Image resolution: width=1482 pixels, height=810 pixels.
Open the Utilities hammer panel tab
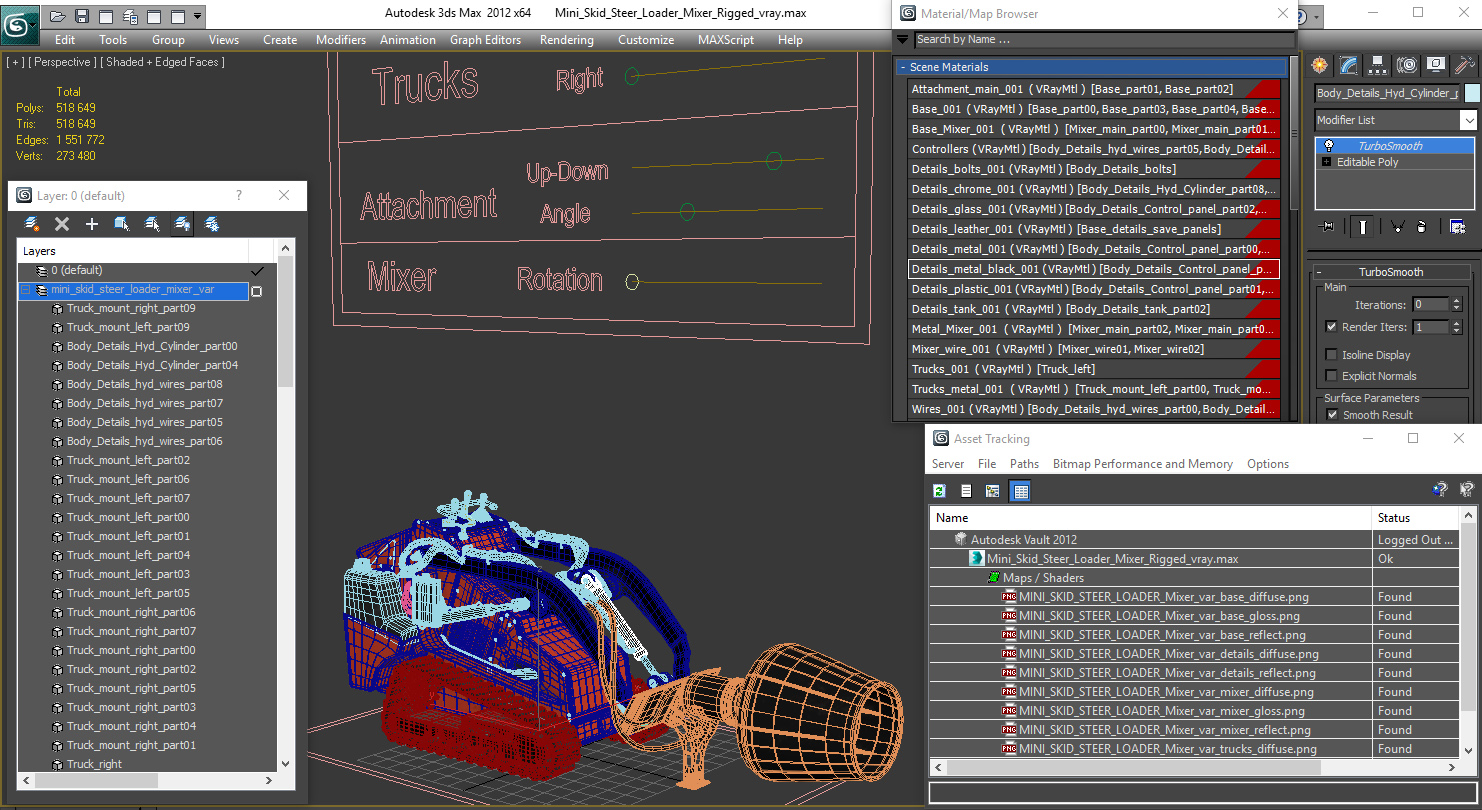pyautogui.click(x=1465, y=65)
